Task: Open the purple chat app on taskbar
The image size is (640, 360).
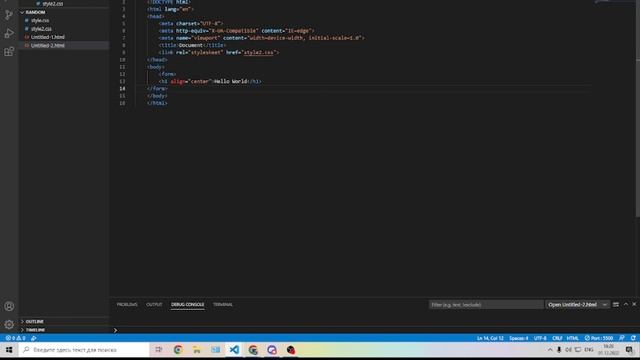Action: pos(272,350)
